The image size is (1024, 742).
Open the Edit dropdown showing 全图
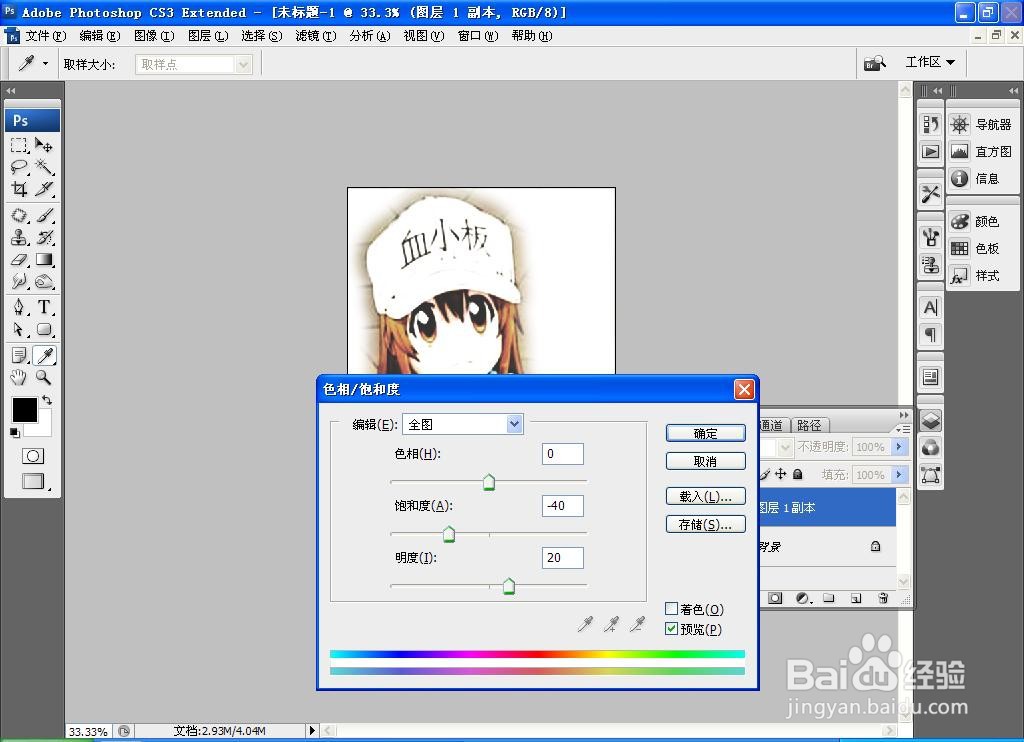(x=463, y=424)
